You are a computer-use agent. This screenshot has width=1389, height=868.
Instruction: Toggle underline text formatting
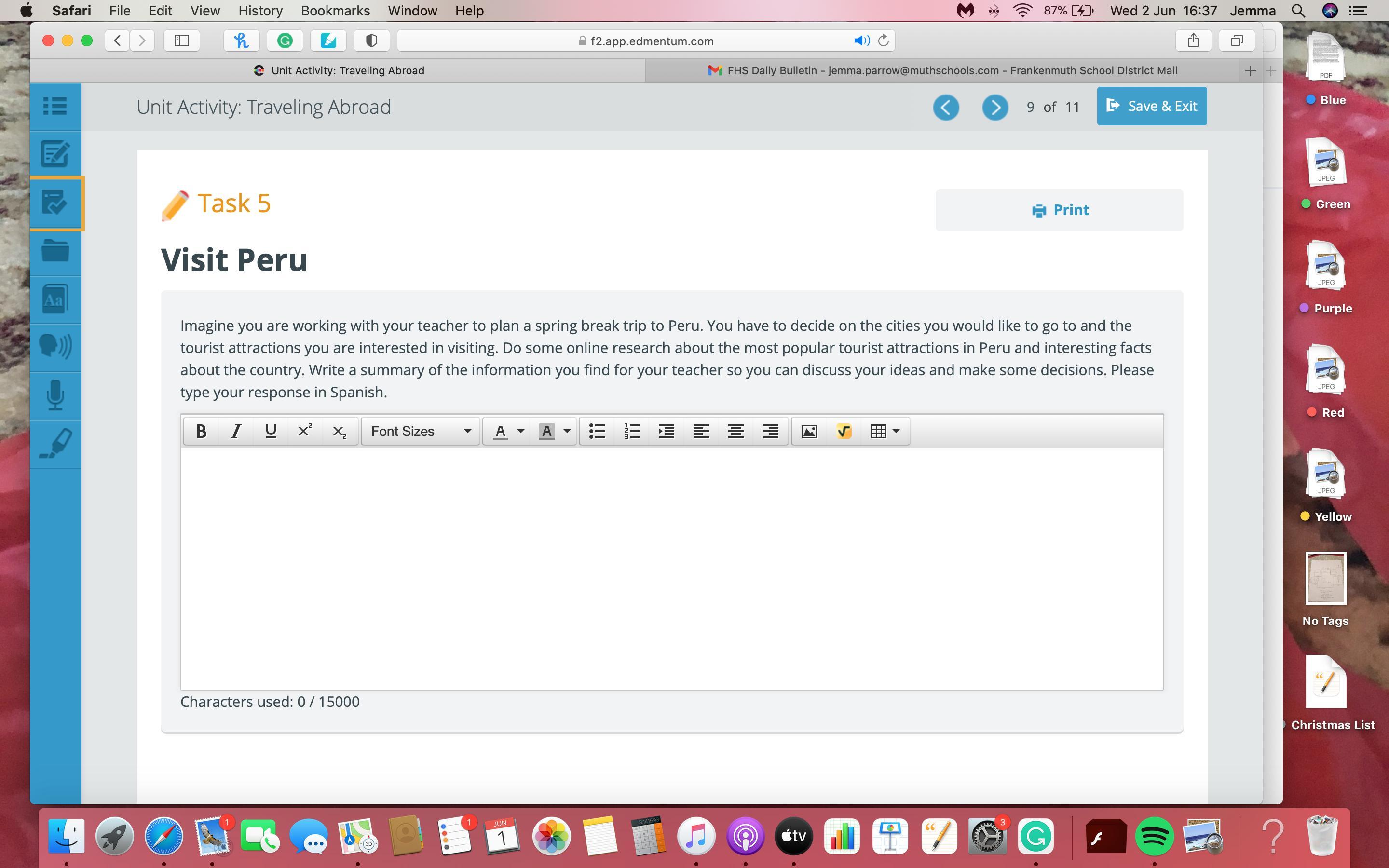click(271, 431)
